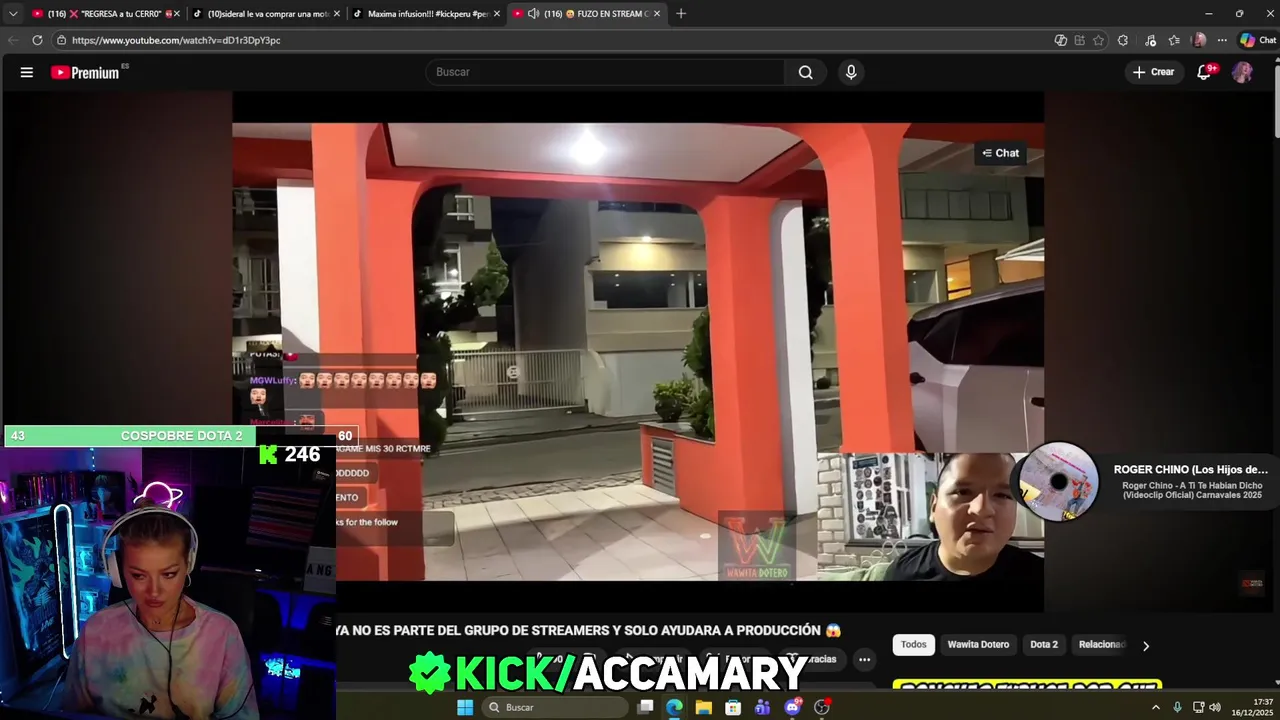Show hidden system tray icons chevron
The height and width of the screenshot is (720, 1280).
(x=1156, y=707)
